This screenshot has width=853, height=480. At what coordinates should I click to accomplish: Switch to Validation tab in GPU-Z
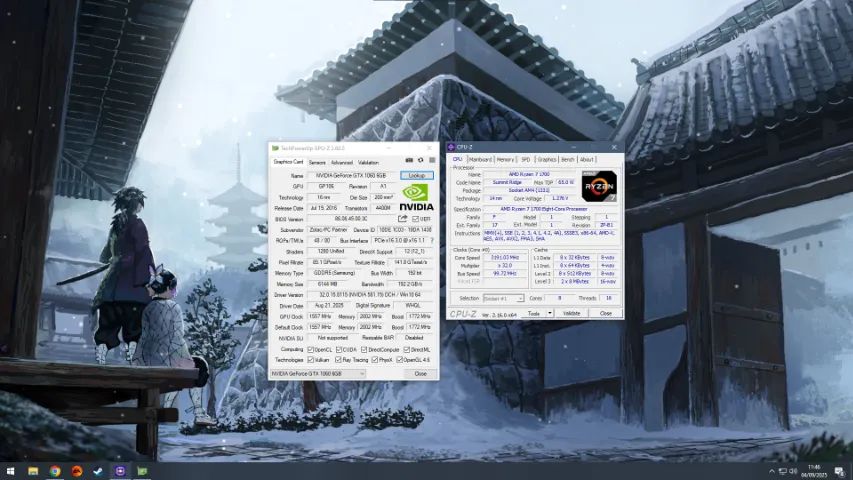(x=368, y=163)
